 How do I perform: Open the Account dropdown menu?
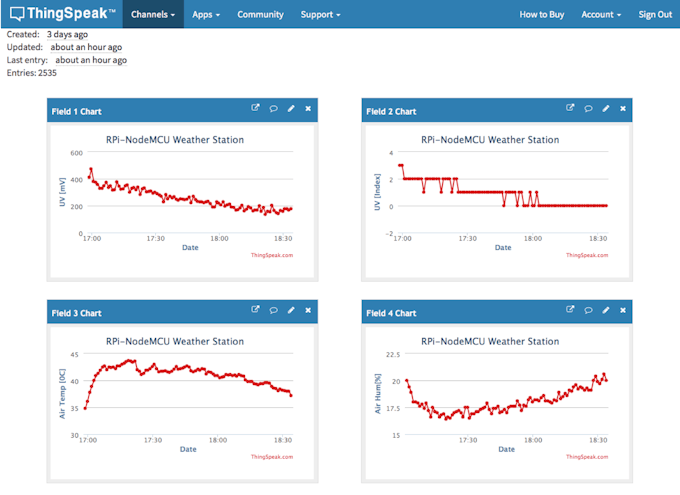click(601, 15)
